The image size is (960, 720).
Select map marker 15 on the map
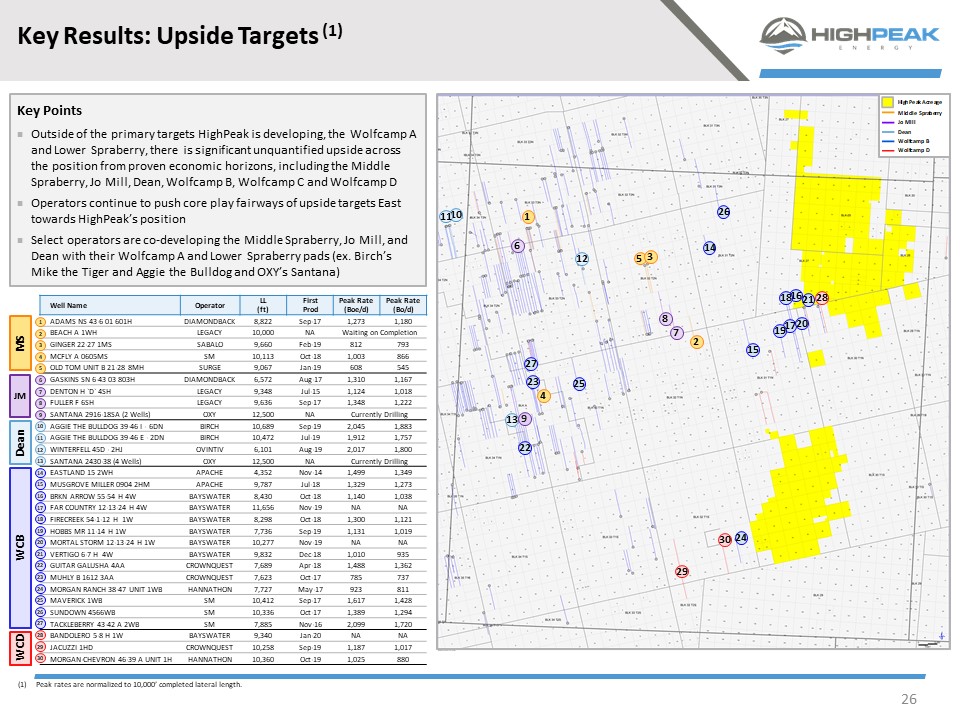pyautogui.click(x=753, y=350)
